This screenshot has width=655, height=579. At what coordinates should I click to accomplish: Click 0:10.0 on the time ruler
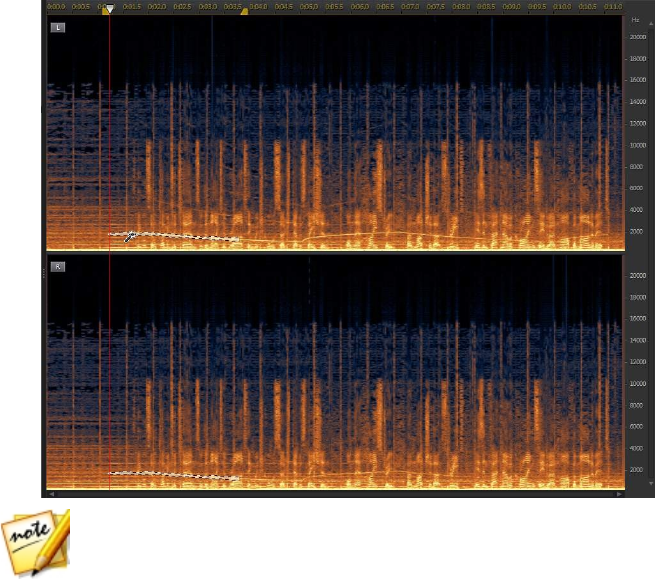562,7
